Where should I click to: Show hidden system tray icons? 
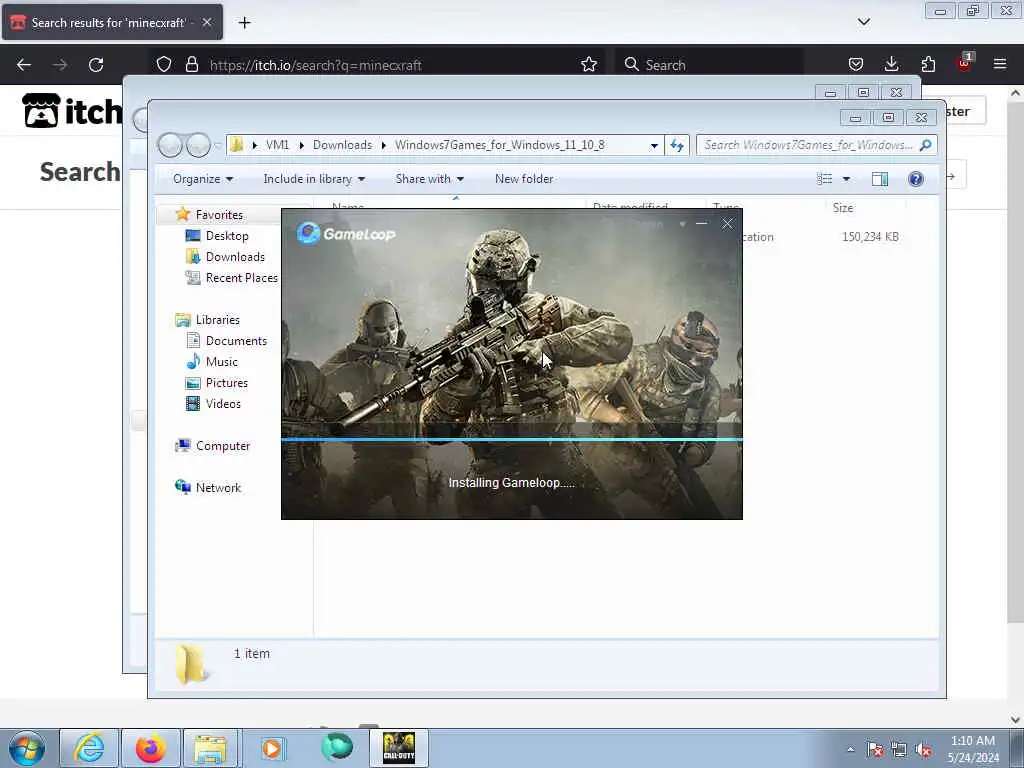[x=850, y=750]
